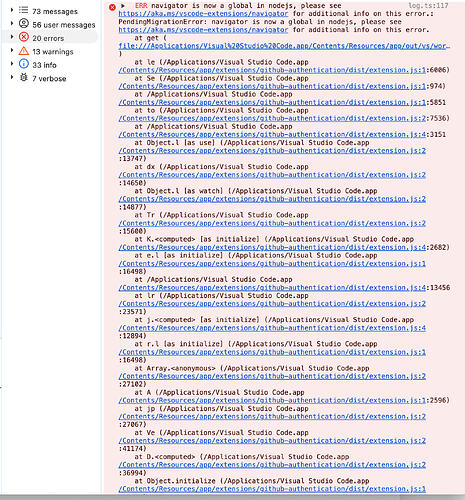Click the 'PendingMigrationError:' message text
The width and height of the screenshot is (465, 500).
[x=163, y=22]
